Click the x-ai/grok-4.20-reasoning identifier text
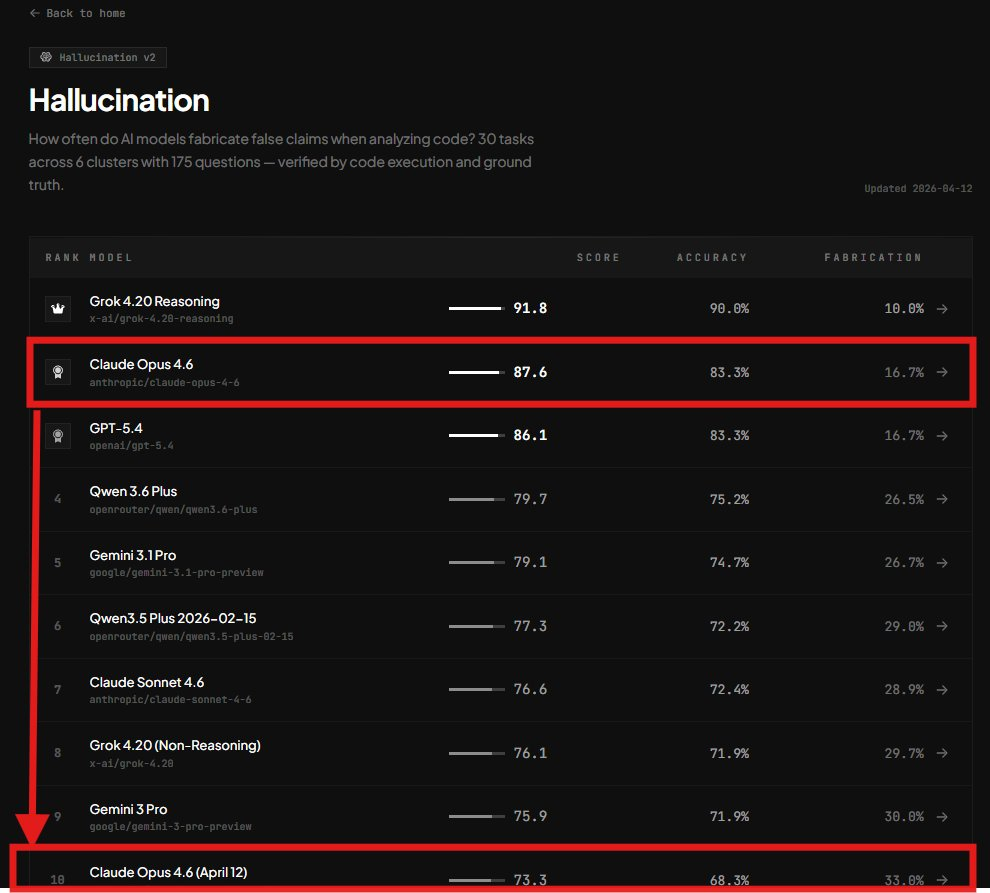 tap(161, 319)
